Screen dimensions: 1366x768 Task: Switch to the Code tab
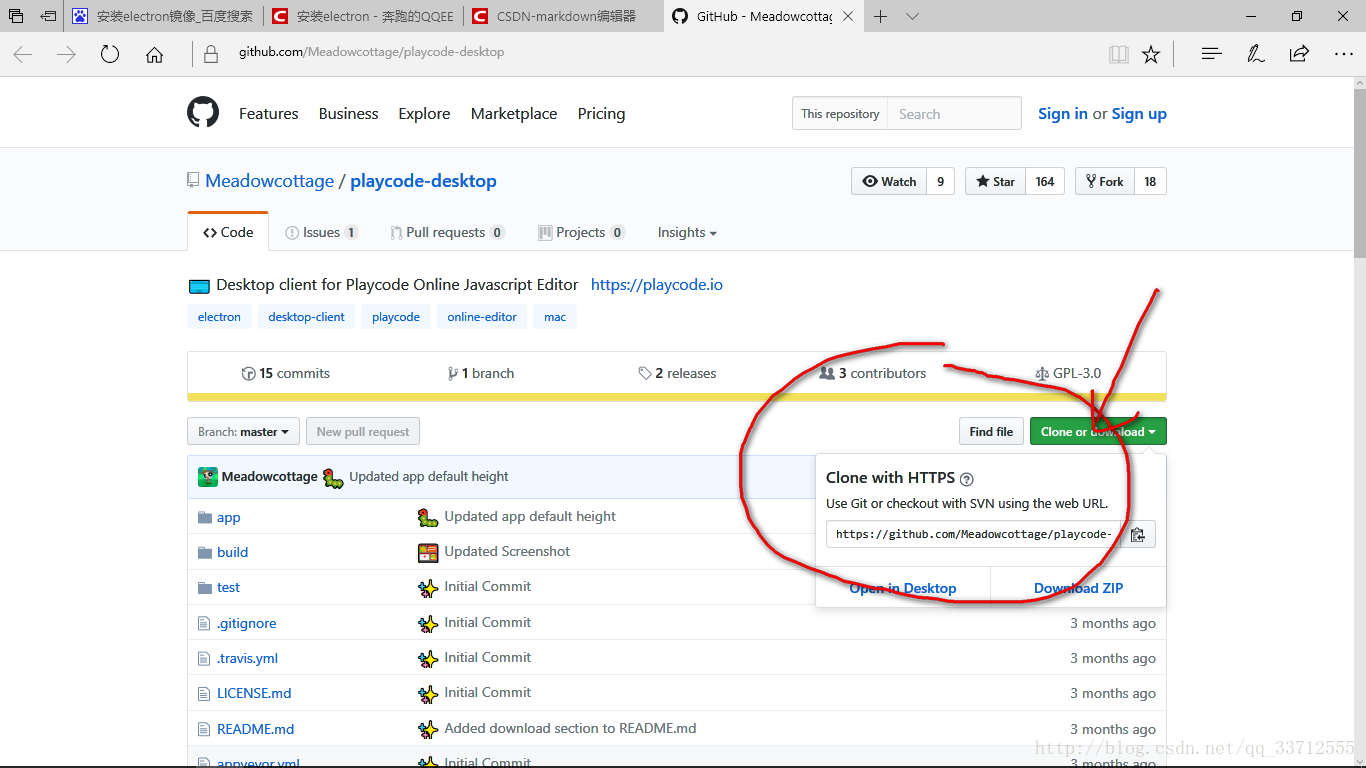pyautogui.click(x=228, y=232)
